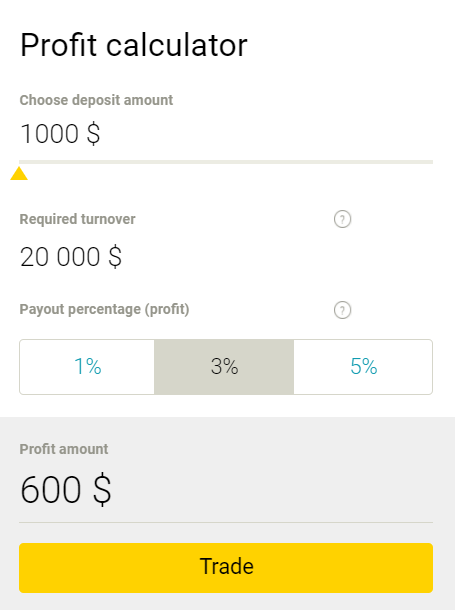Screen dimensions: 455x610
Task: Click the 600 $ profit amount value
Action: (66, 489)
